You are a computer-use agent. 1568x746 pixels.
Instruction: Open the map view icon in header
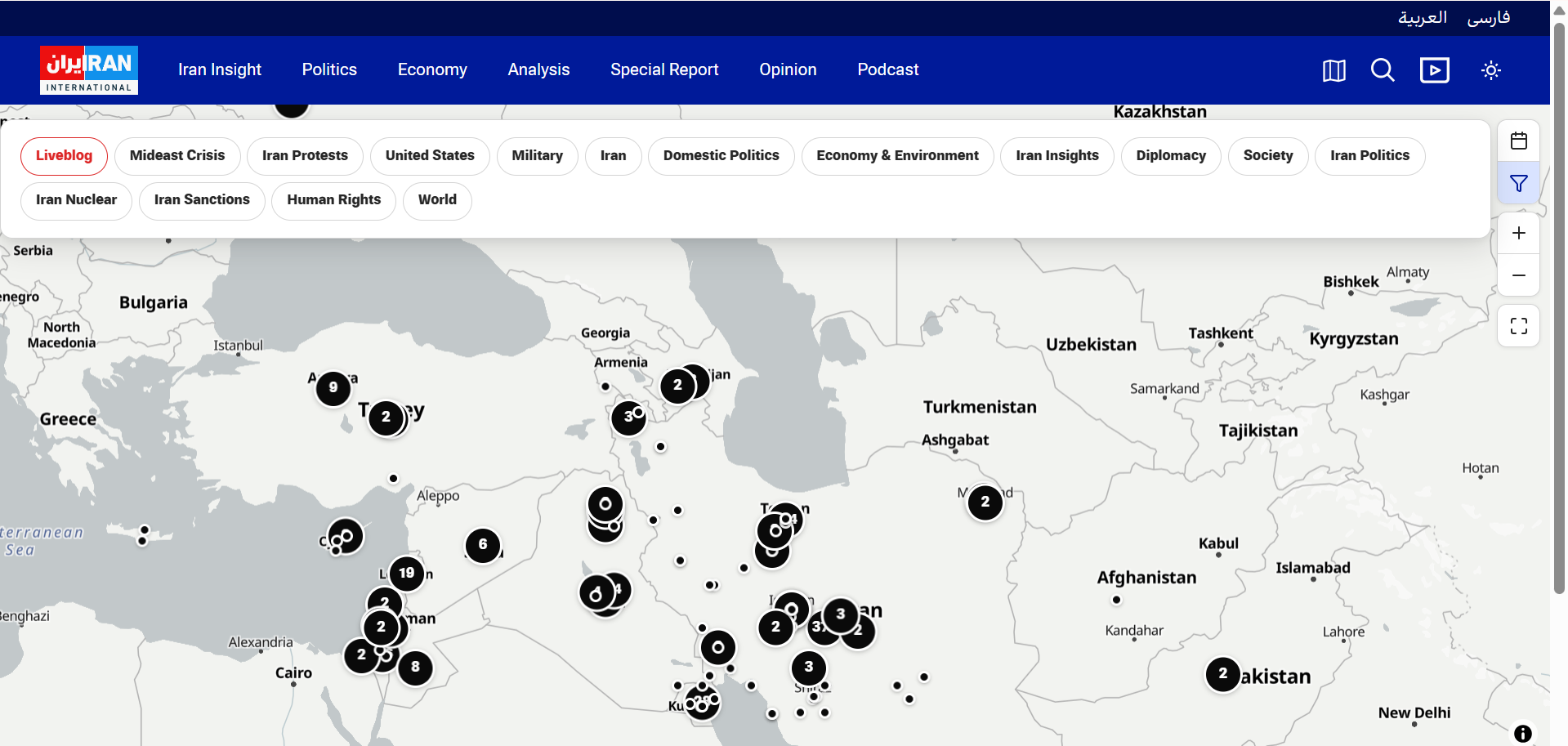(1333, 70)
